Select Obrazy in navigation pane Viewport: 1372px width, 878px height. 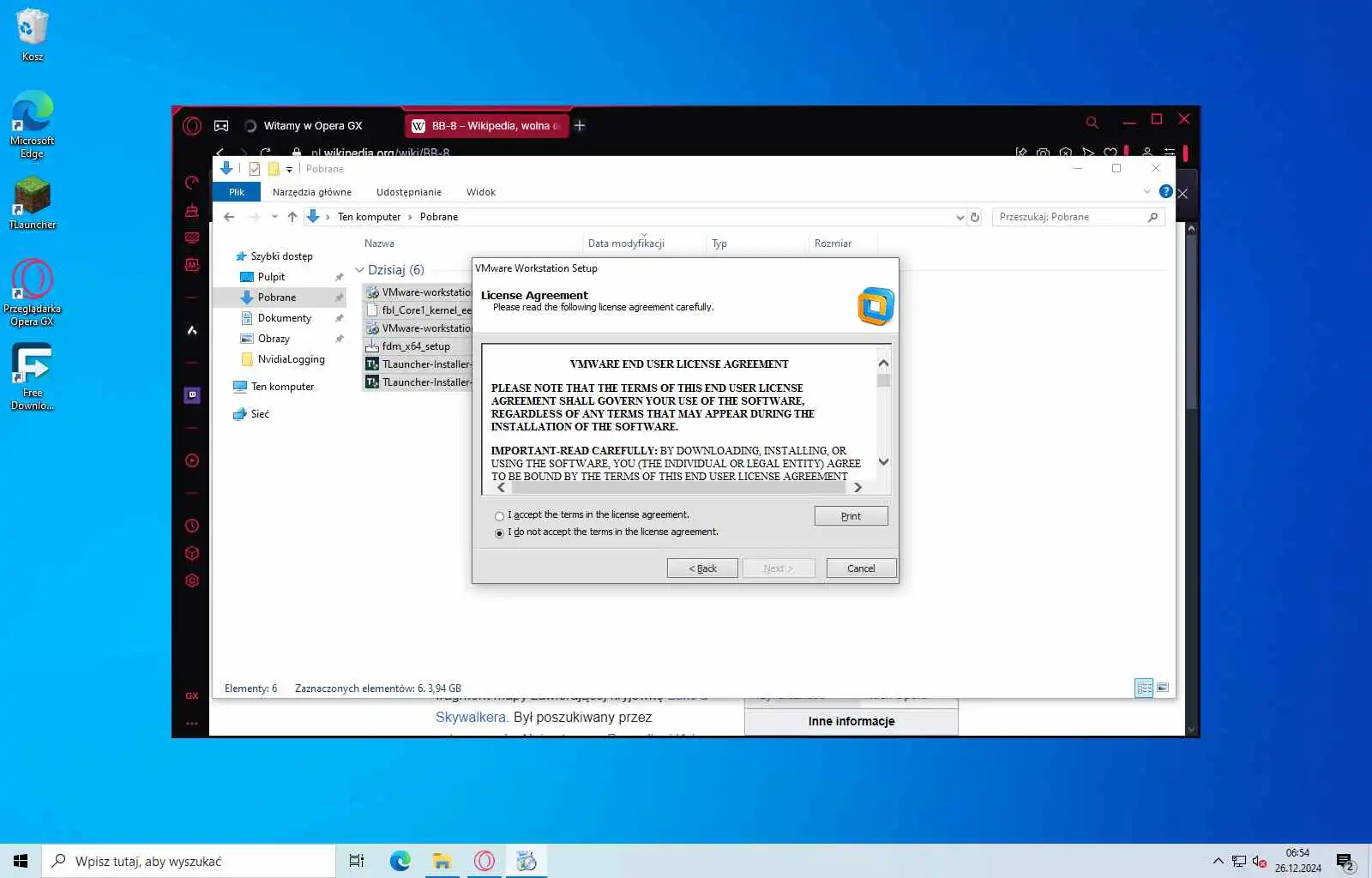274,339
